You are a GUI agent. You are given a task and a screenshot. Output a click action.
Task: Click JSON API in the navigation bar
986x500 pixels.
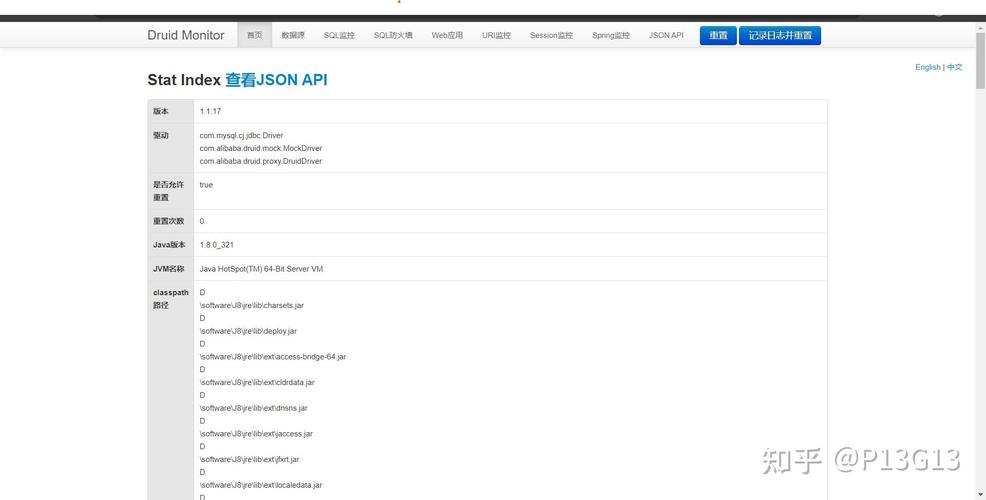click(666, 35)
